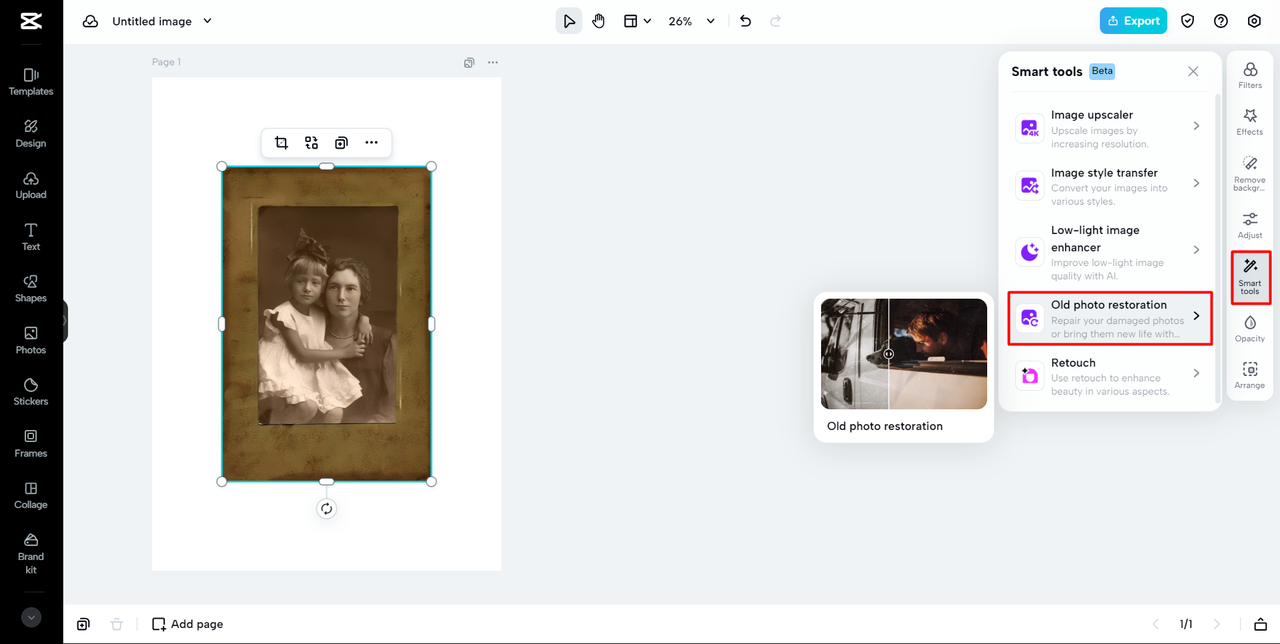This screenshot has width=1280, height=644.
Task: Click the Low-light image enhancer chevron arrow
Action: [x=1196, y=250]
